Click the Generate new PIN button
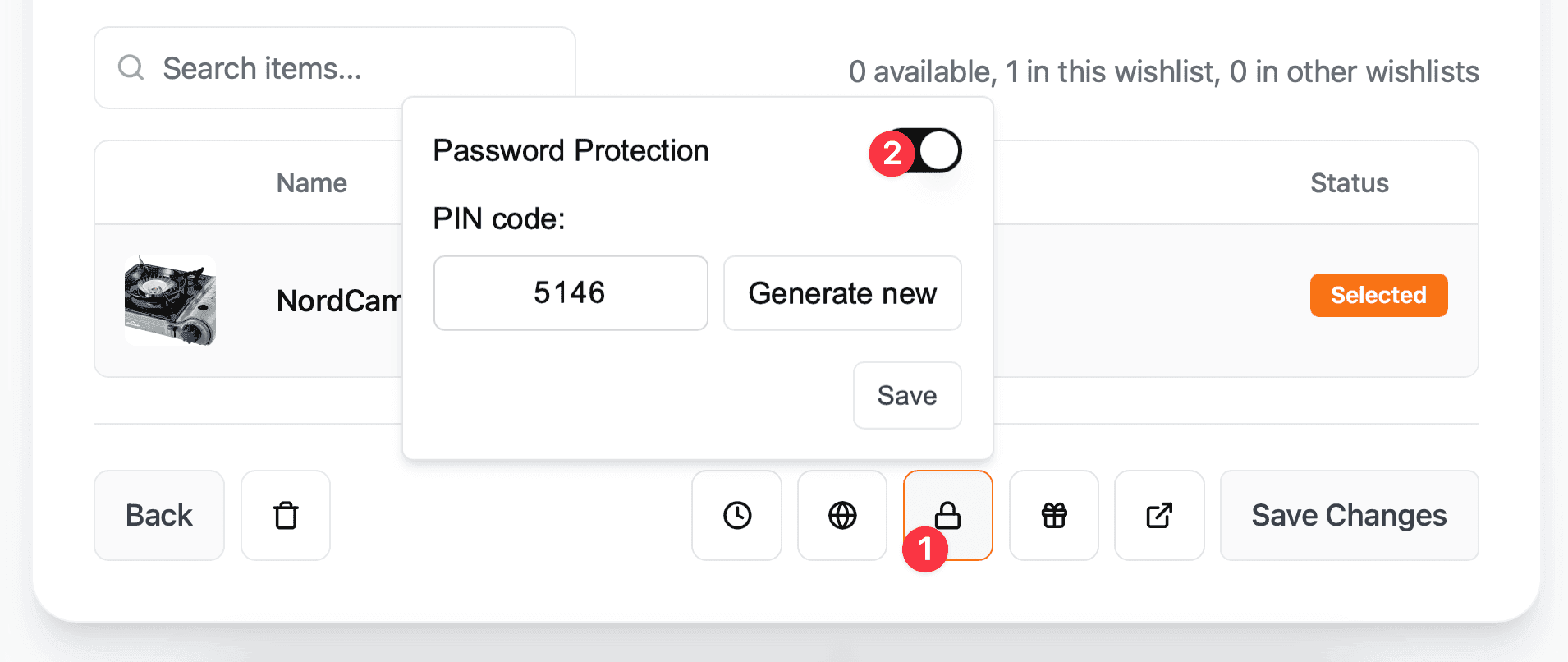The height and width of the screenshot is (662, 1568). [842, 293]
